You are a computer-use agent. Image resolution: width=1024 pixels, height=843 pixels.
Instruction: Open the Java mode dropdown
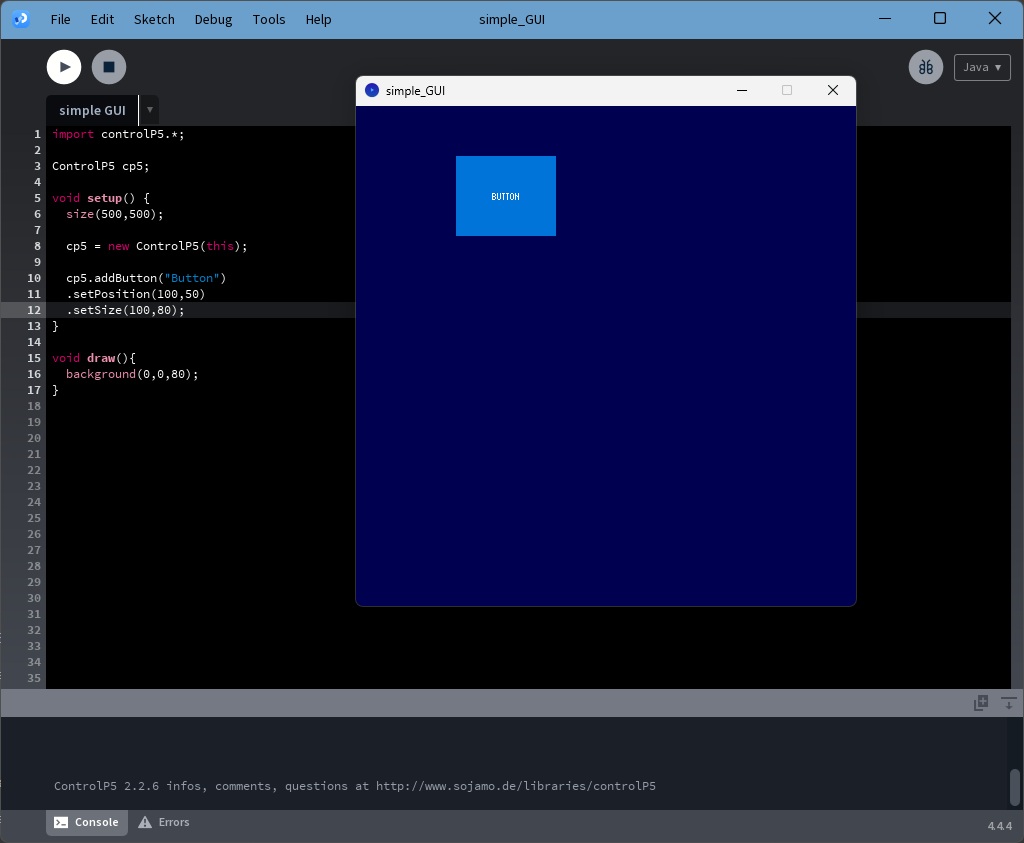tap(982, 67)
